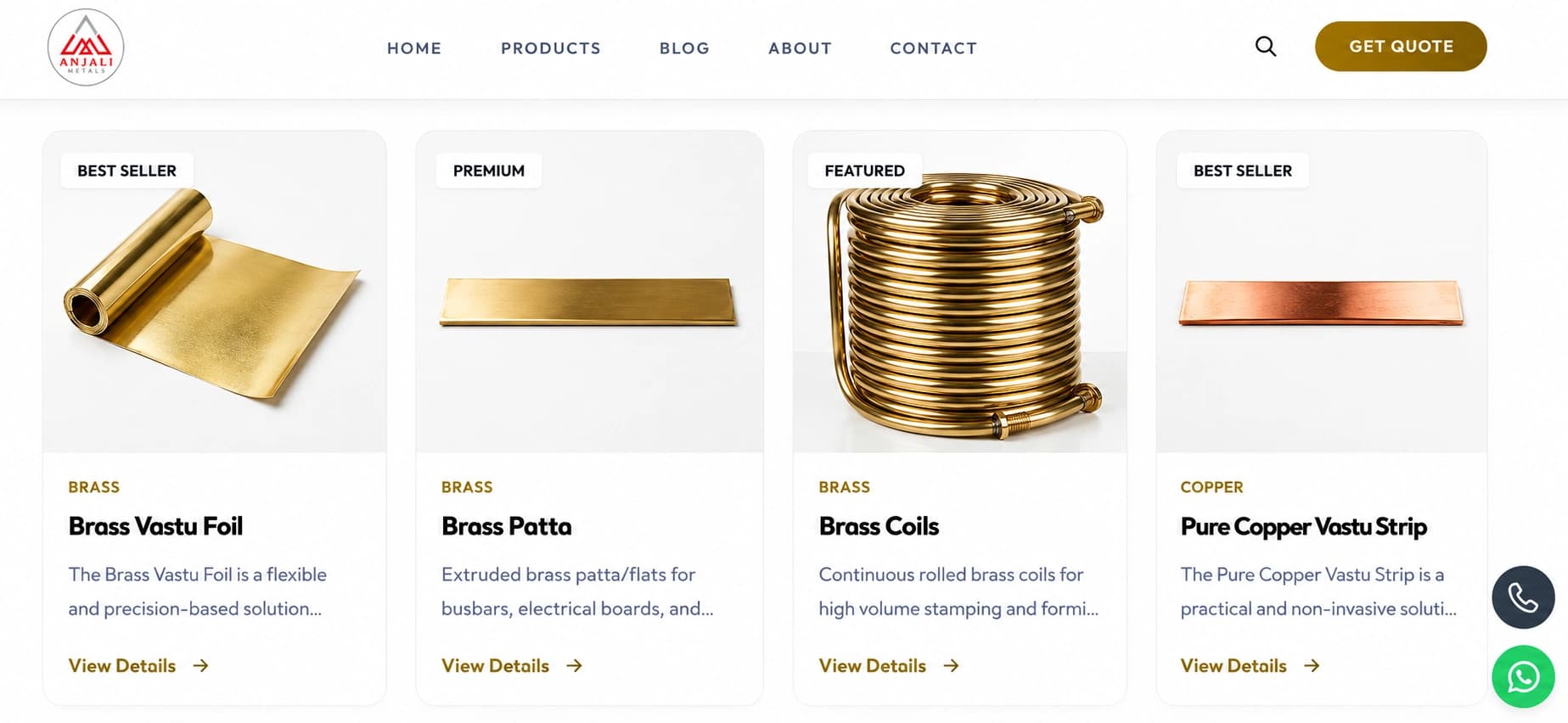Click the brass coil product image
Viewport: 1568px width, 723px height.
point(960,292)
